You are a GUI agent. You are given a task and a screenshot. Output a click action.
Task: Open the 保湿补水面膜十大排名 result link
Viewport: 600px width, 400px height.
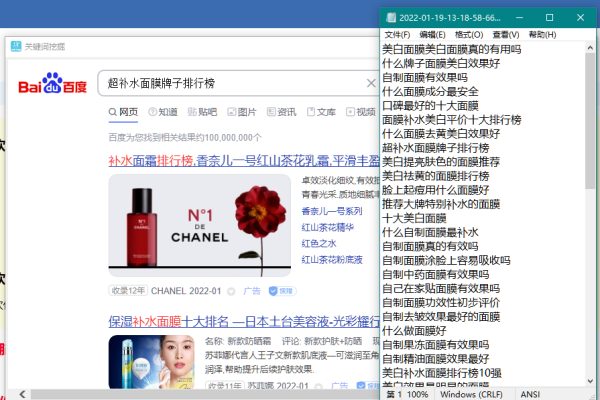[244, 322]
